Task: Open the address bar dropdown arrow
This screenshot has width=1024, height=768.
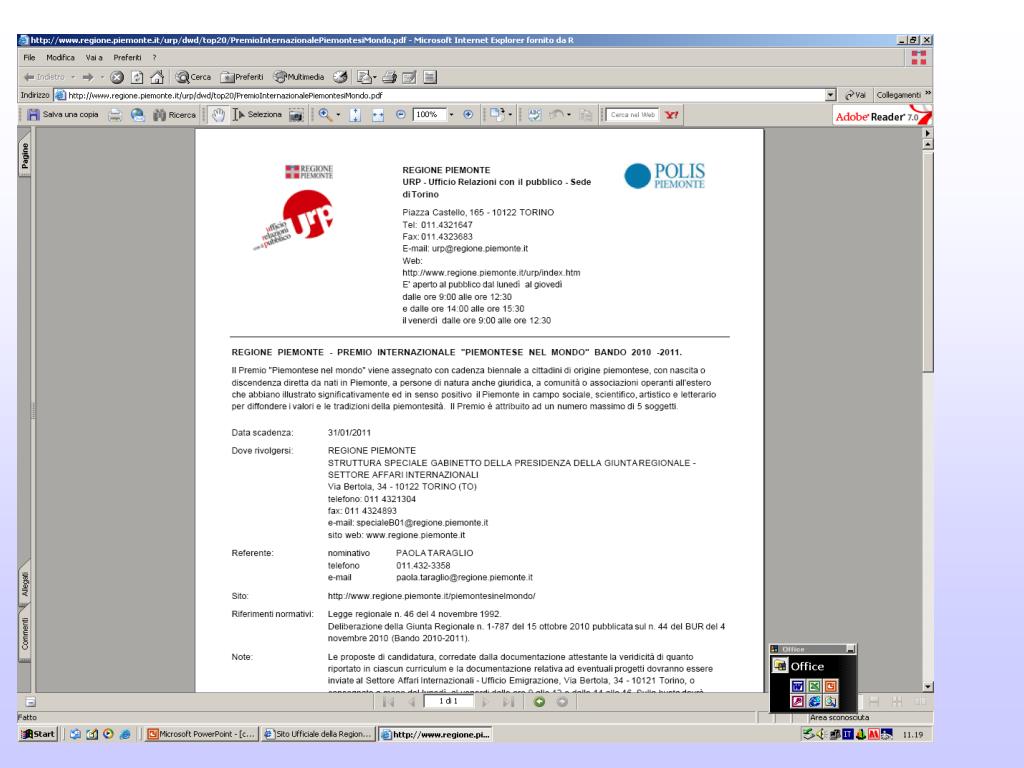Action: coord(830,95)
